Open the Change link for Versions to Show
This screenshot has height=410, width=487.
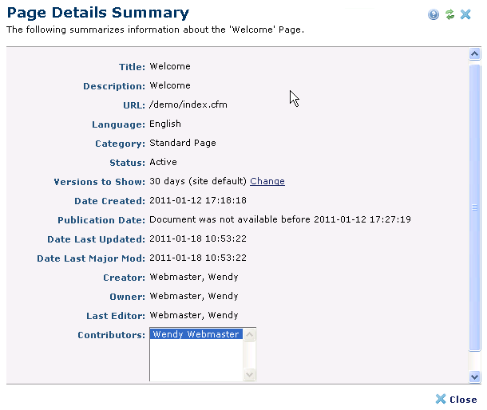coord(267,181)
